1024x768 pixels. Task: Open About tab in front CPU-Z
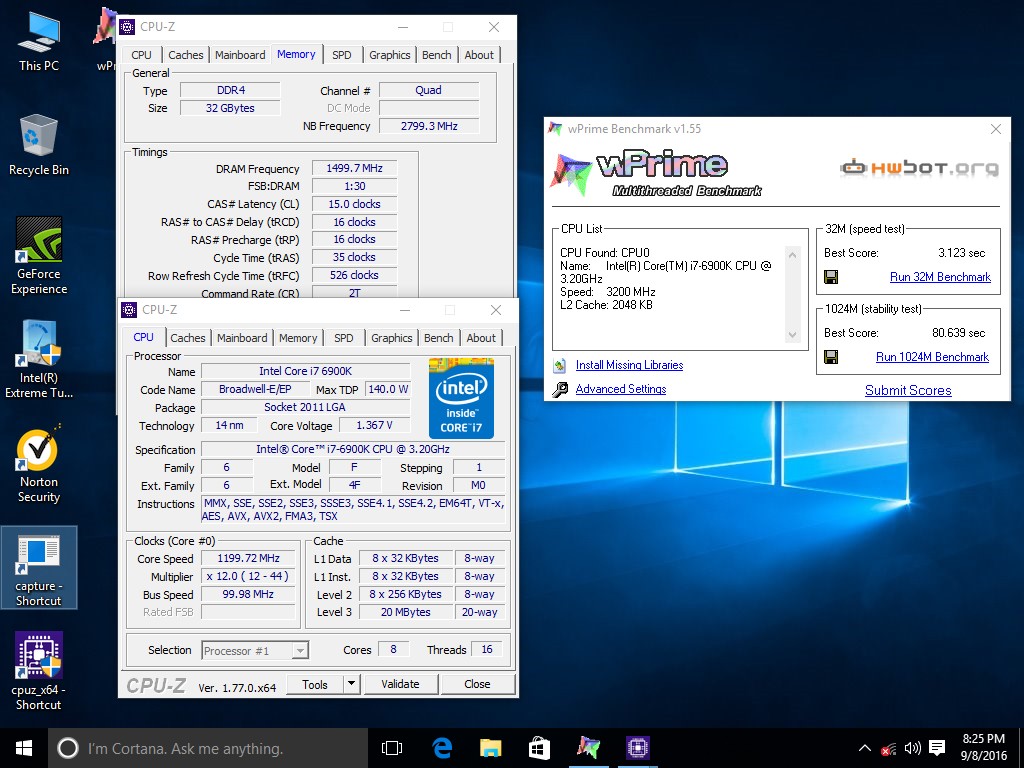[x=481, y=338]
